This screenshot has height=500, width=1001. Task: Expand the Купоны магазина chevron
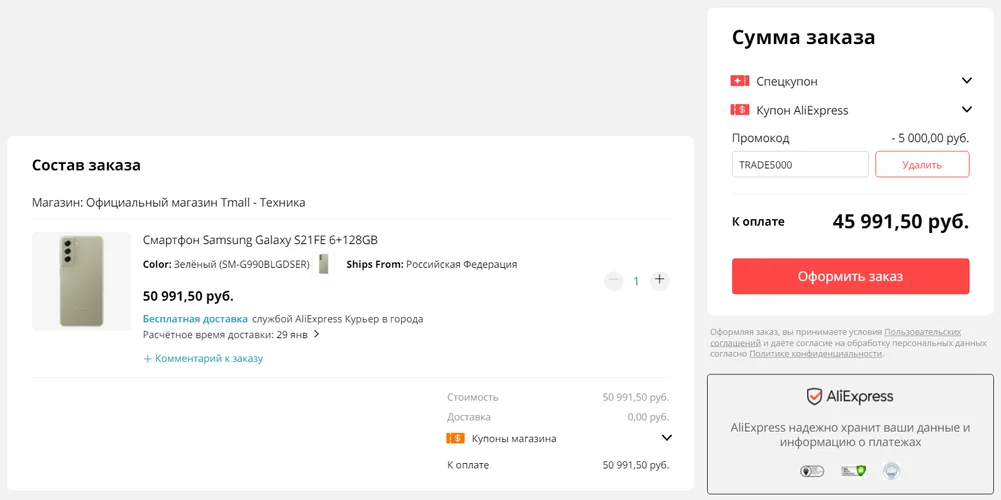pos(666,438)
